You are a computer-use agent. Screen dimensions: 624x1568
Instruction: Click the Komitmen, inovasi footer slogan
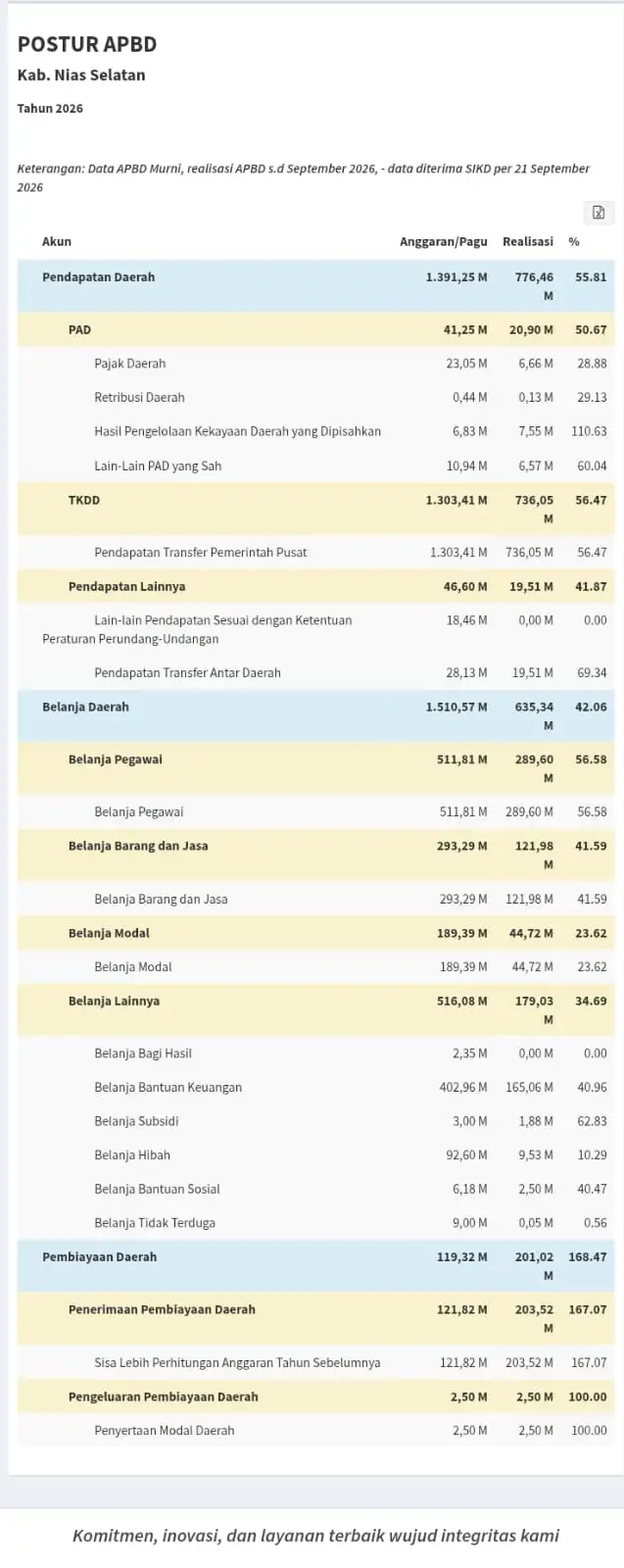pyautogui.click(x=315, y=1536)
